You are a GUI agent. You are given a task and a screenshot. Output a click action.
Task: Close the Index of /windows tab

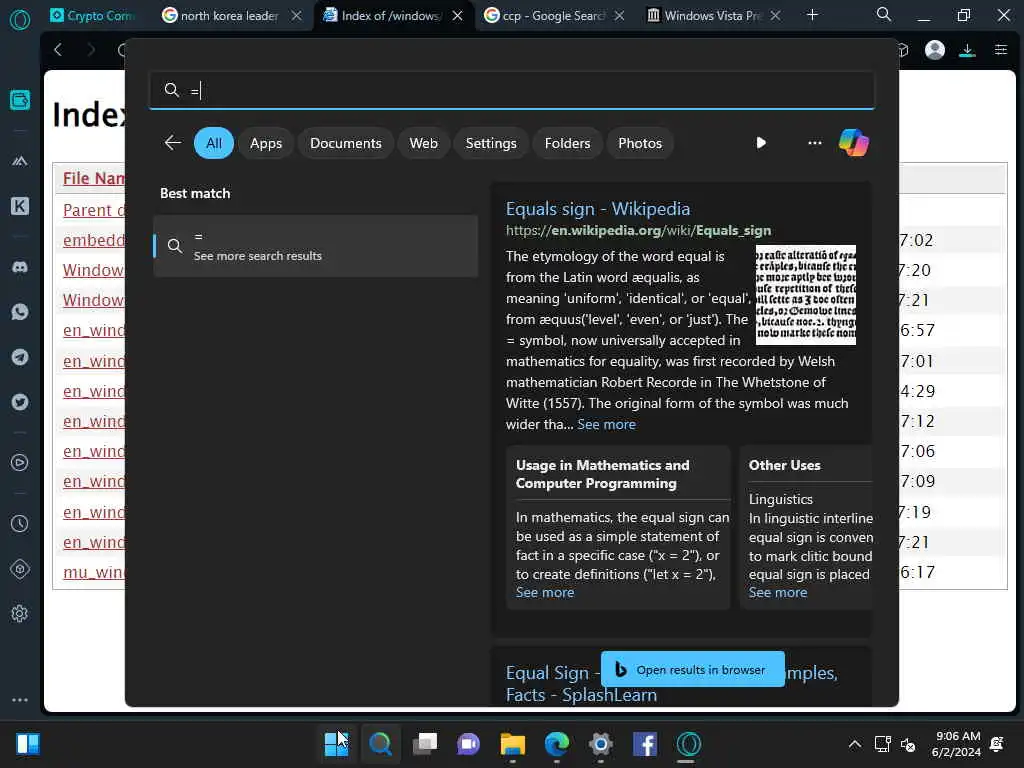tap(458, 15)
